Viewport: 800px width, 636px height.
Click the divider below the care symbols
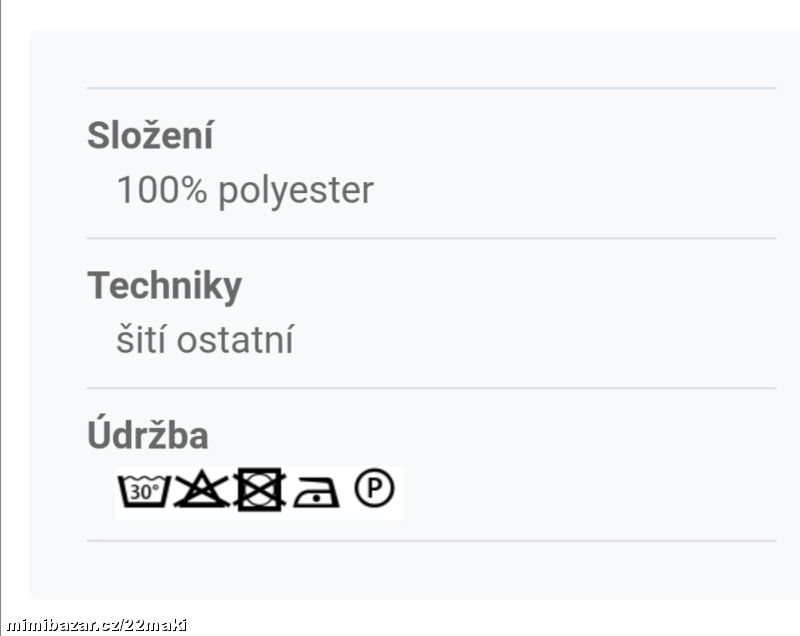coord(431,540)
